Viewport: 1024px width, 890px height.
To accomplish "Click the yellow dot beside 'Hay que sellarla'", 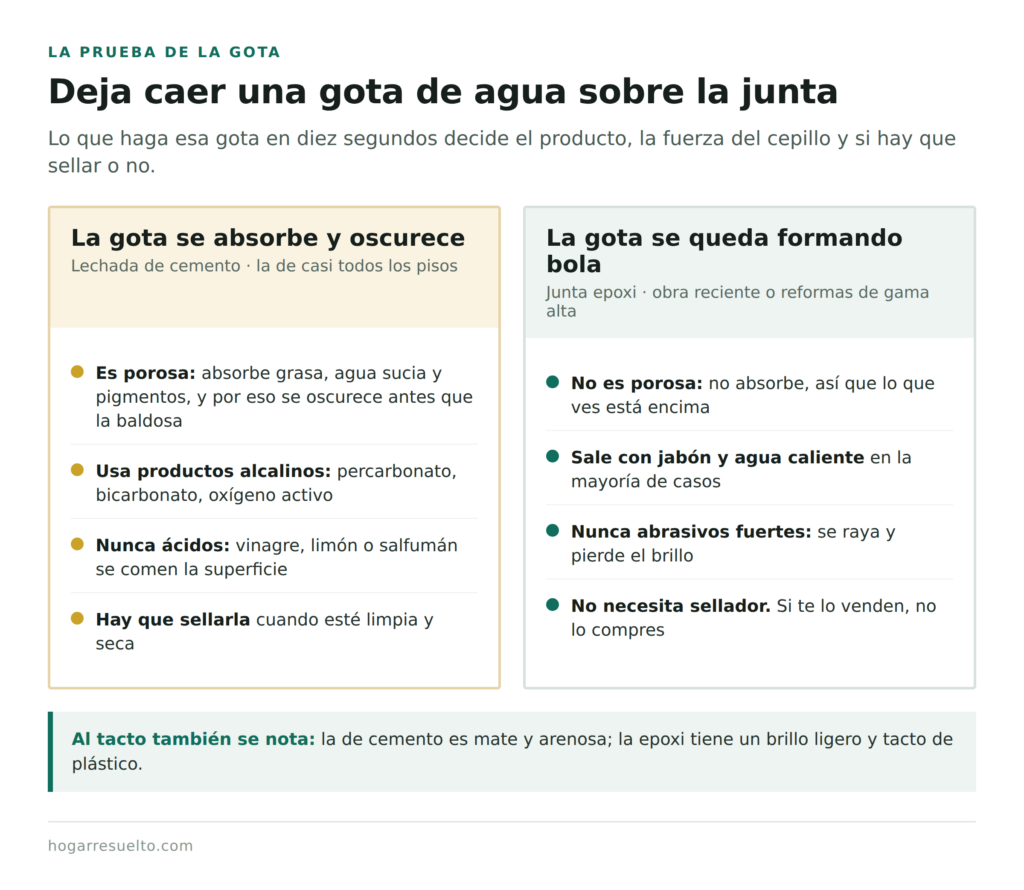I will point(77,618).
